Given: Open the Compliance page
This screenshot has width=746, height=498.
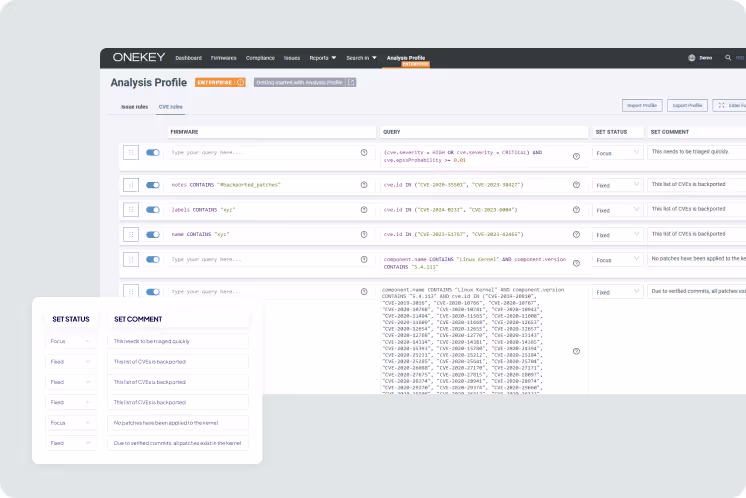Looking at the screenshot, I should tap(260, 58).
